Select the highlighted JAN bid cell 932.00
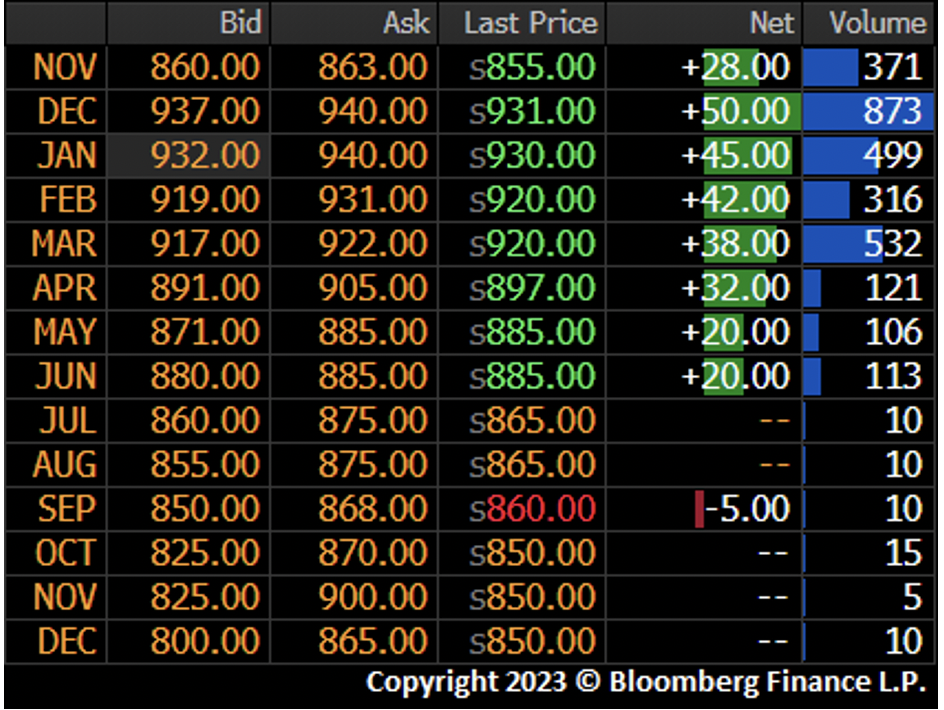 click(205, 155)
